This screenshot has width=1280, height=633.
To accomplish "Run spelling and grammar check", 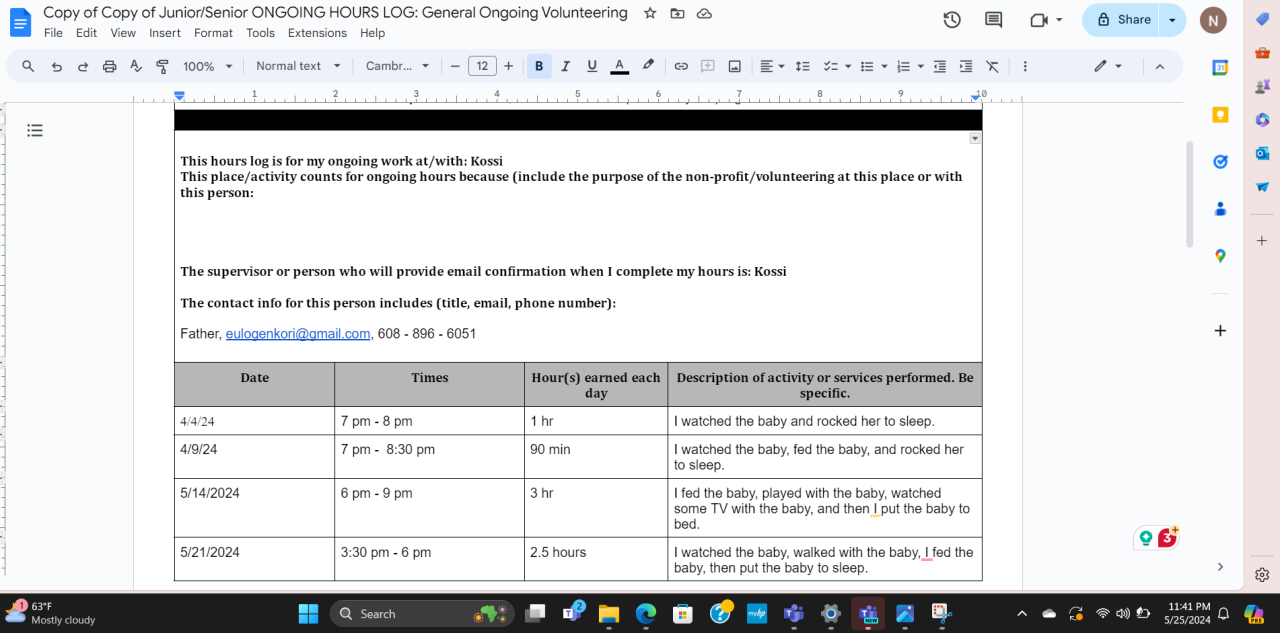I will pyautogui.click(x=136, y=66).
